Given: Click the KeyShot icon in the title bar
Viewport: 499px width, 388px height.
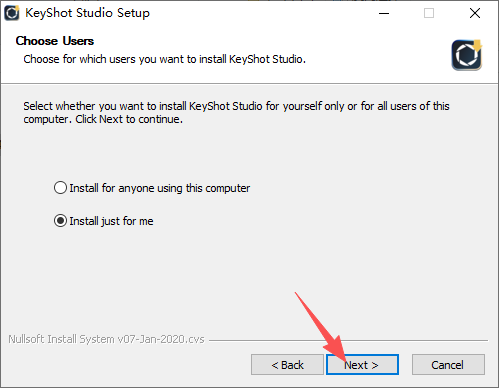Looking at the screenshot, I should (x=12, y=13).
